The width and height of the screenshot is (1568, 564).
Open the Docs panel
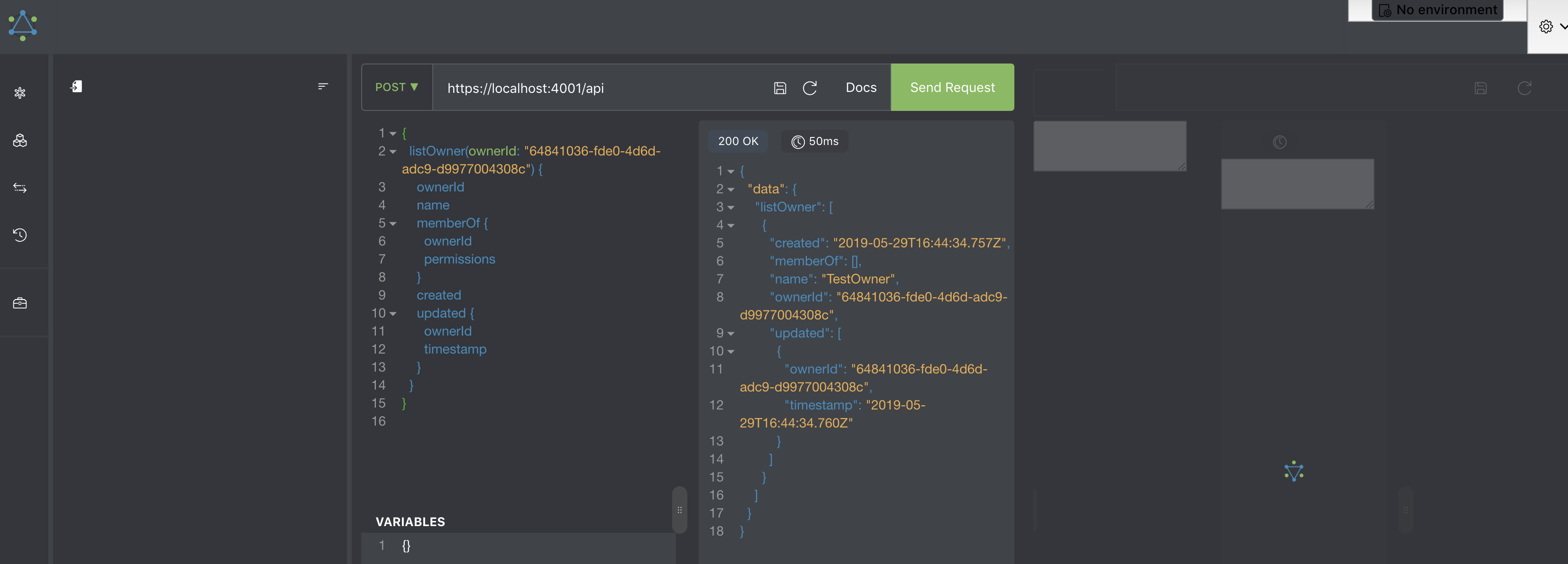pyautogui.click(x=861, y=88)
